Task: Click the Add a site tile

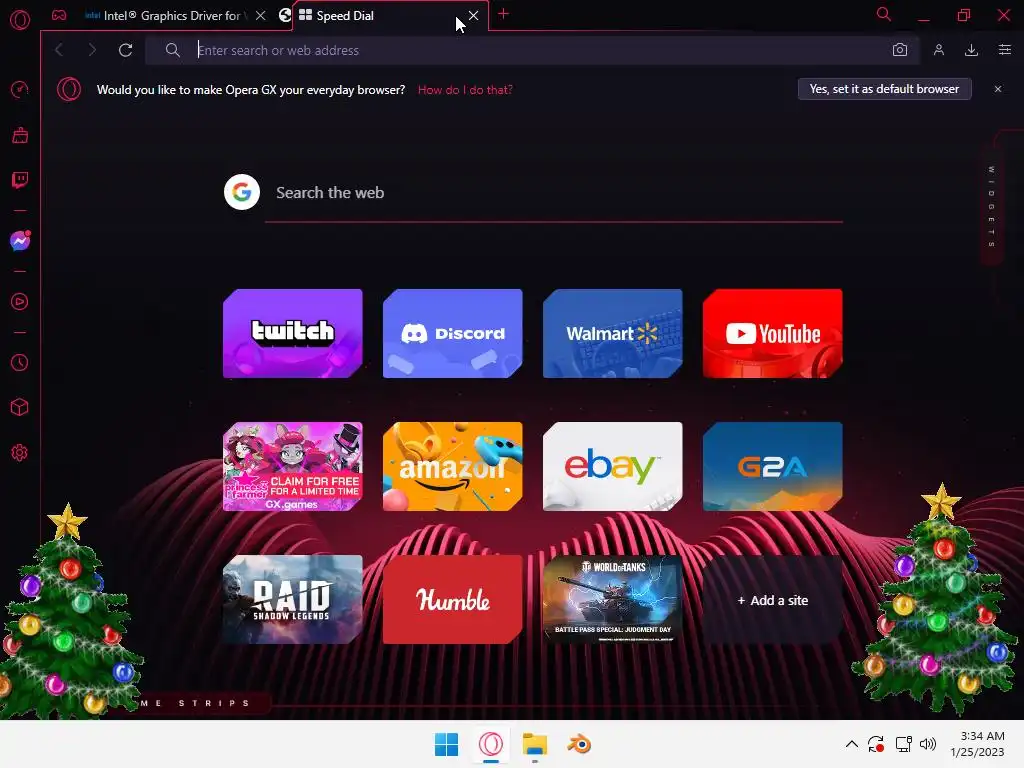Action: pyautogui.click(x=773, y=600)
